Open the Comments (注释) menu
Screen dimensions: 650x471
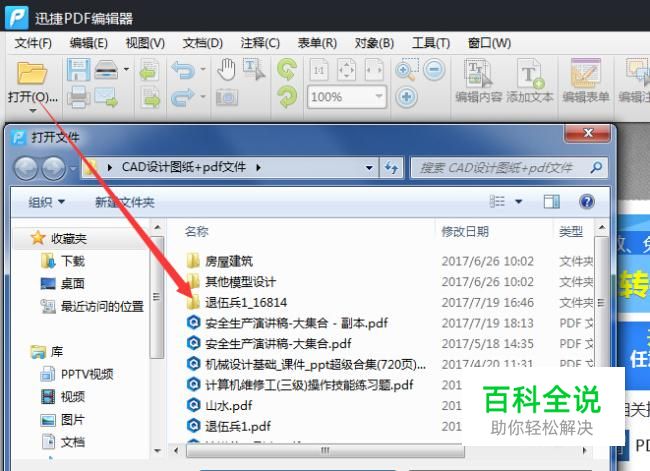click(260, 43)
